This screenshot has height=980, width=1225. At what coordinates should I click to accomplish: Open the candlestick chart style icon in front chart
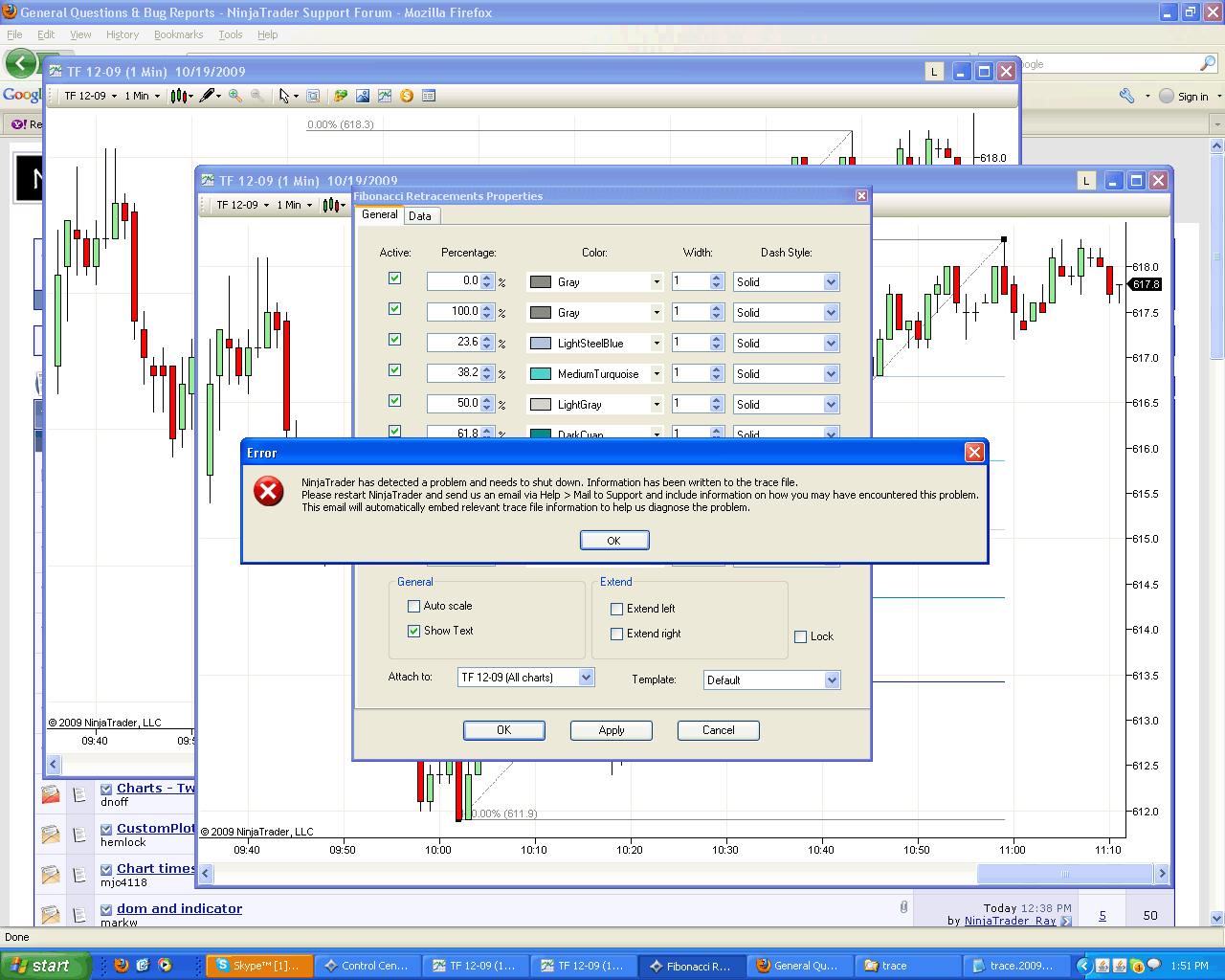pos(332,205)
